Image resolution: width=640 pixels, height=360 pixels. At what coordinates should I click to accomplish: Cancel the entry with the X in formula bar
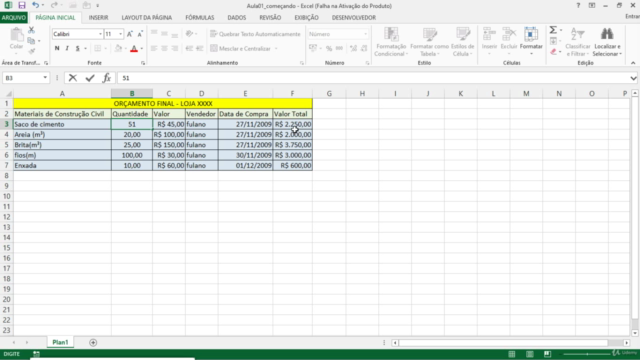coord(73,78)
